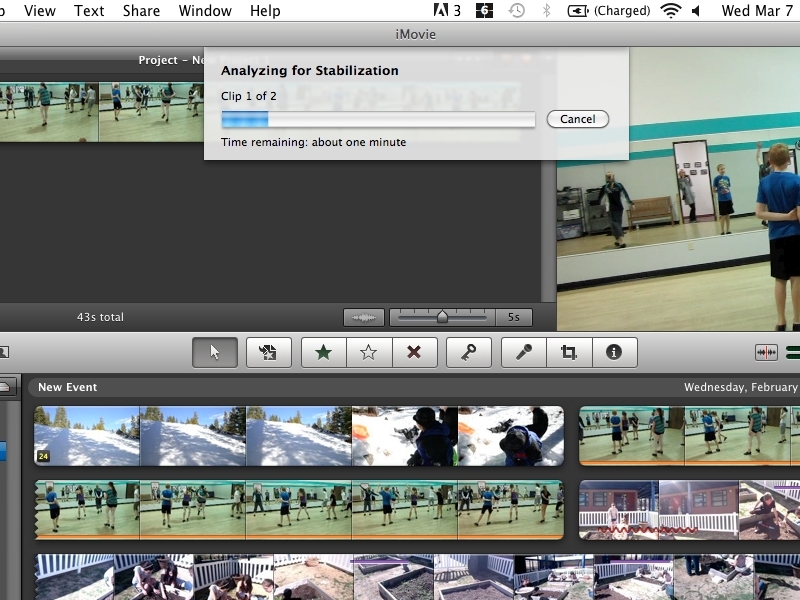Mark selection as favorite with green star
Image resolution: width=800 pixels, height=600 pixels.
[x=323, y=352]
